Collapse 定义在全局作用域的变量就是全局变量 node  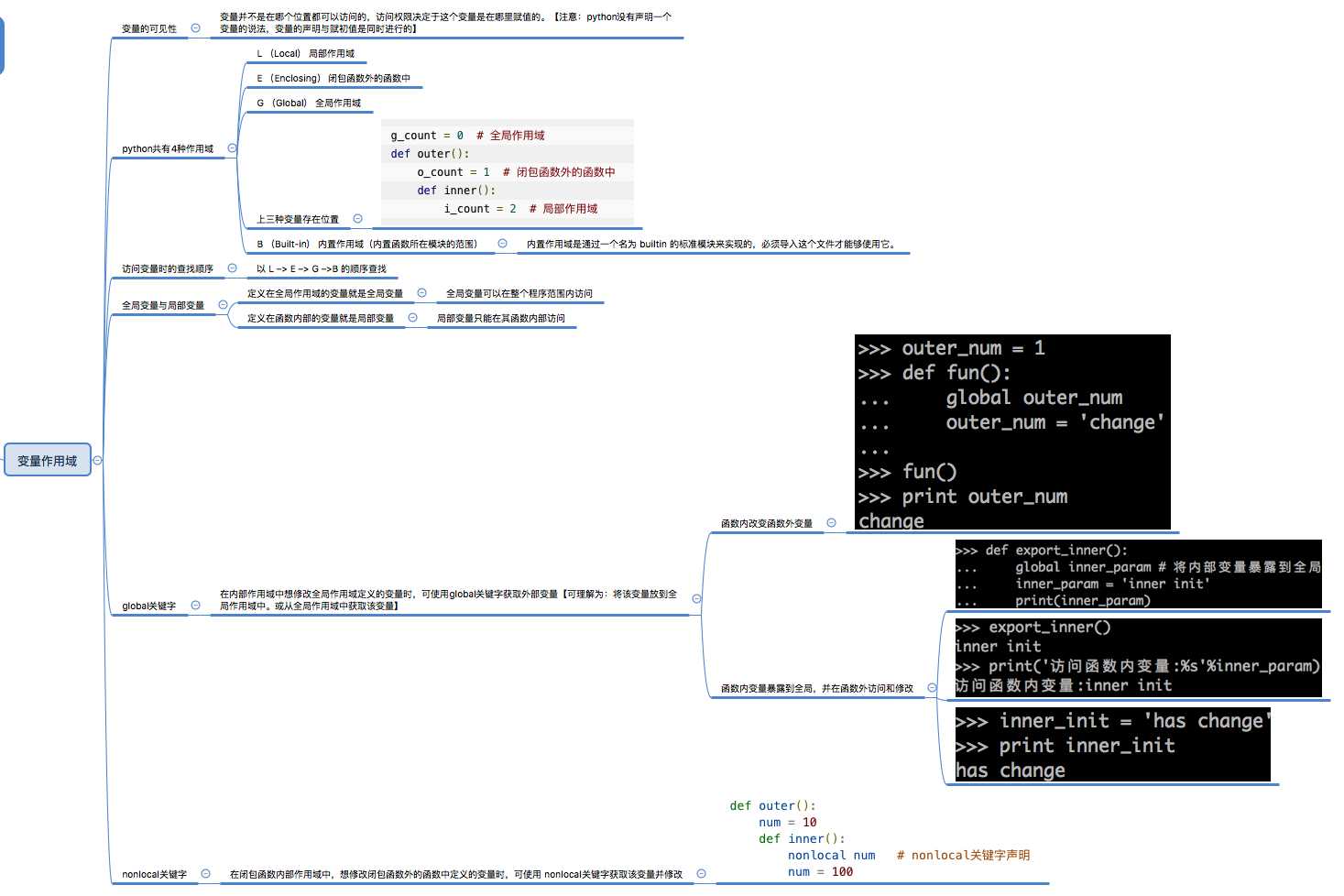(421, 293)
